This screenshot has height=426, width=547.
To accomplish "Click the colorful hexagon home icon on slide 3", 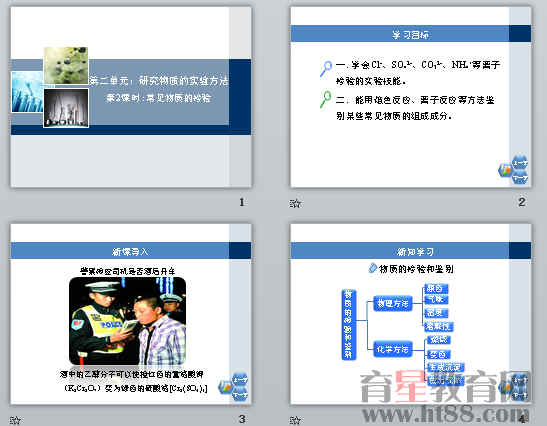I will click(x=225, y=387).
